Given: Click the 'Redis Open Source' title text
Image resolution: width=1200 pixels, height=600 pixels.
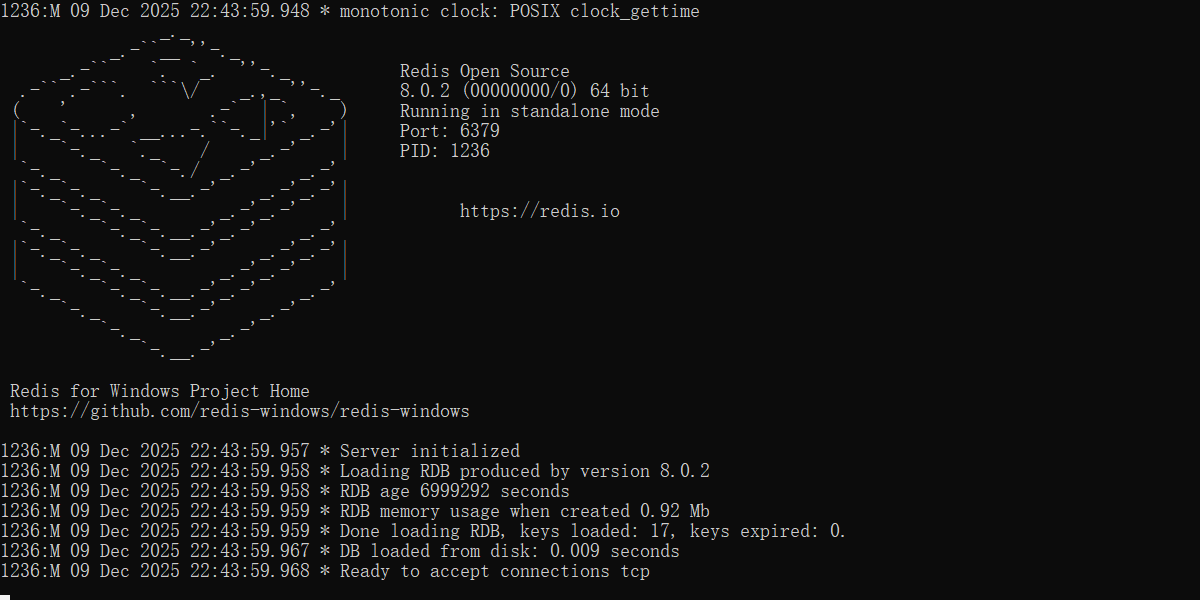Looking at the screenshot, I should click(x=485, y=71).
